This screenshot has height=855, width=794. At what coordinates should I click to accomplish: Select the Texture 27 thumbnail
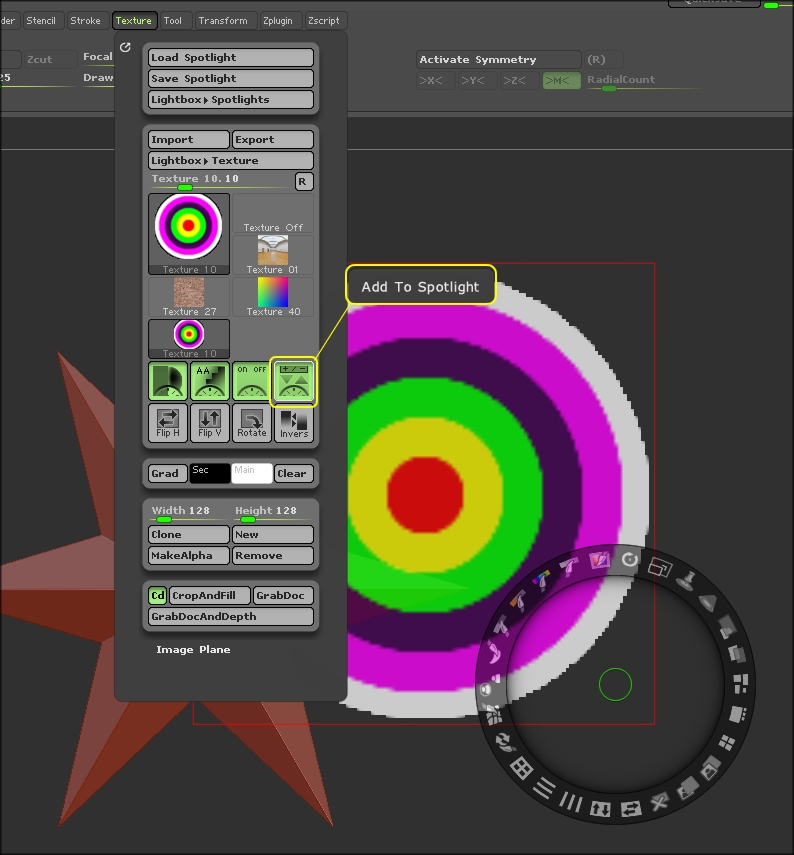[x=189, y=297]
